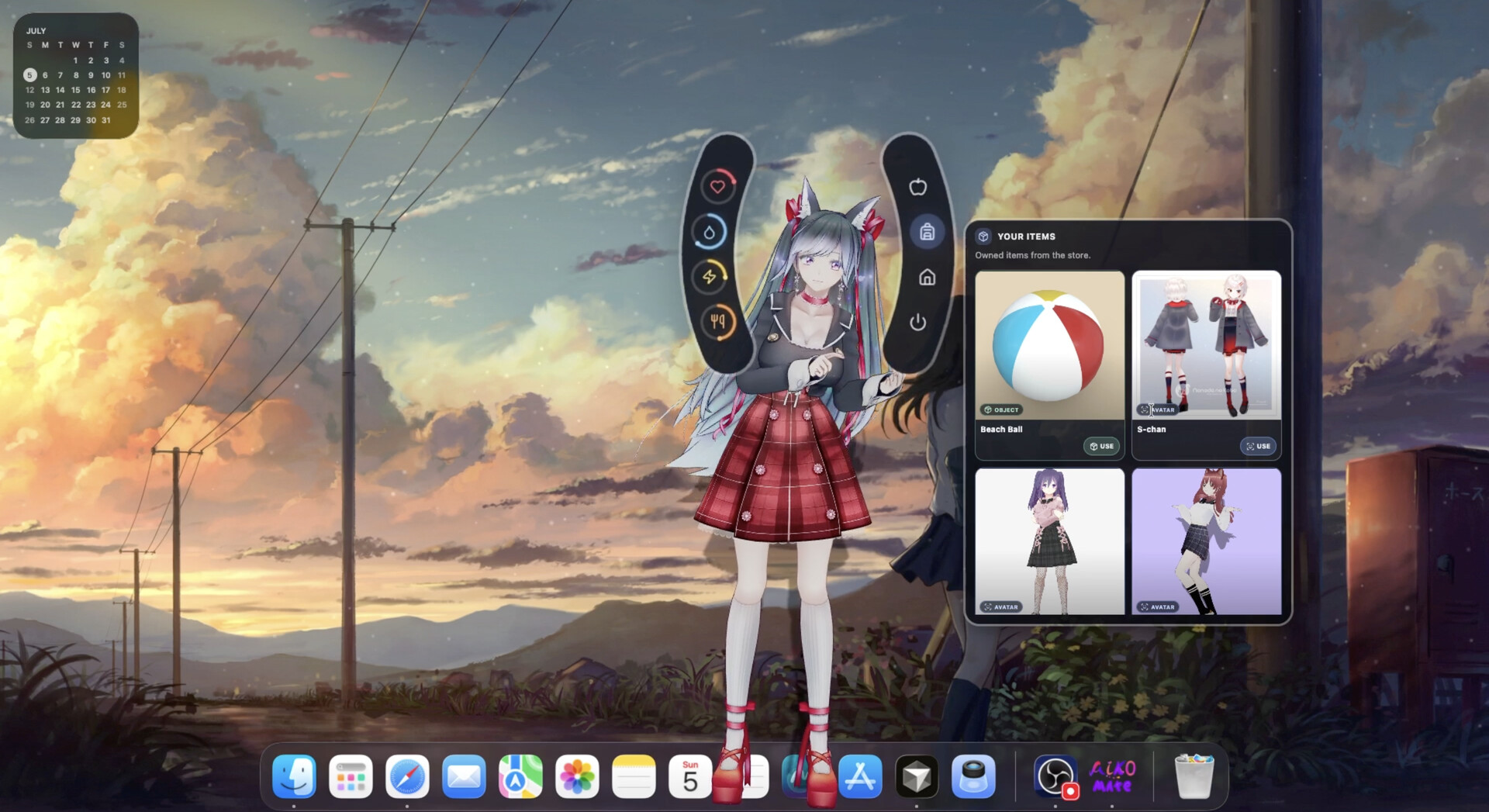Viewport: 1489px width, 812px height.
Task: Click the cube icon beside Your Items title
Action: click(983, 237)
